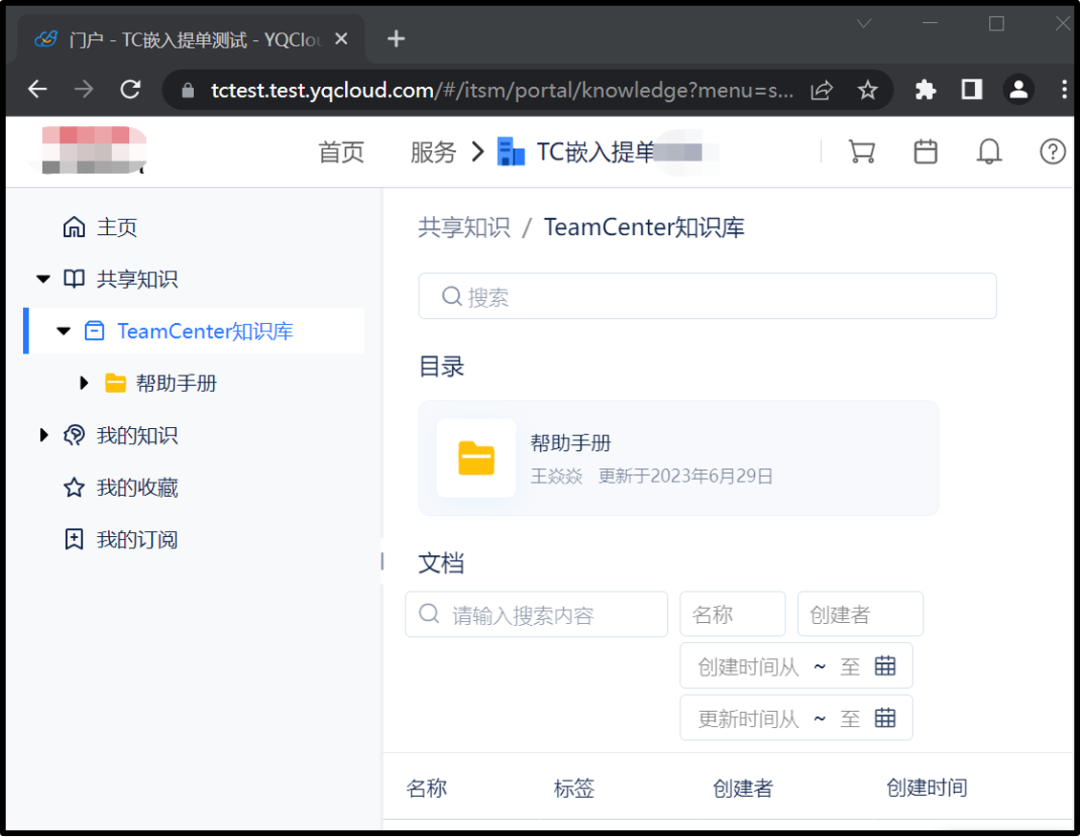Open the help question mark icon

pyautogui.click(x=1052, y=151)
